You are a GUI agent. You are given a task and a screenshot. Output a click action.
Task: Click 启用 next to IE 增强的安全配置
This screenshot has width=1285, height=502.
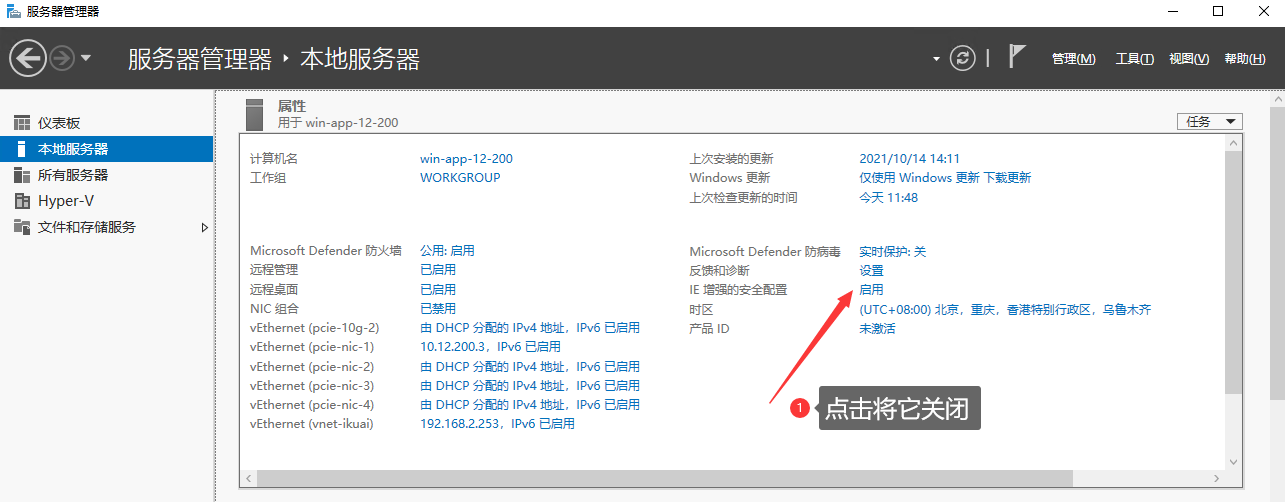point(872,290)
